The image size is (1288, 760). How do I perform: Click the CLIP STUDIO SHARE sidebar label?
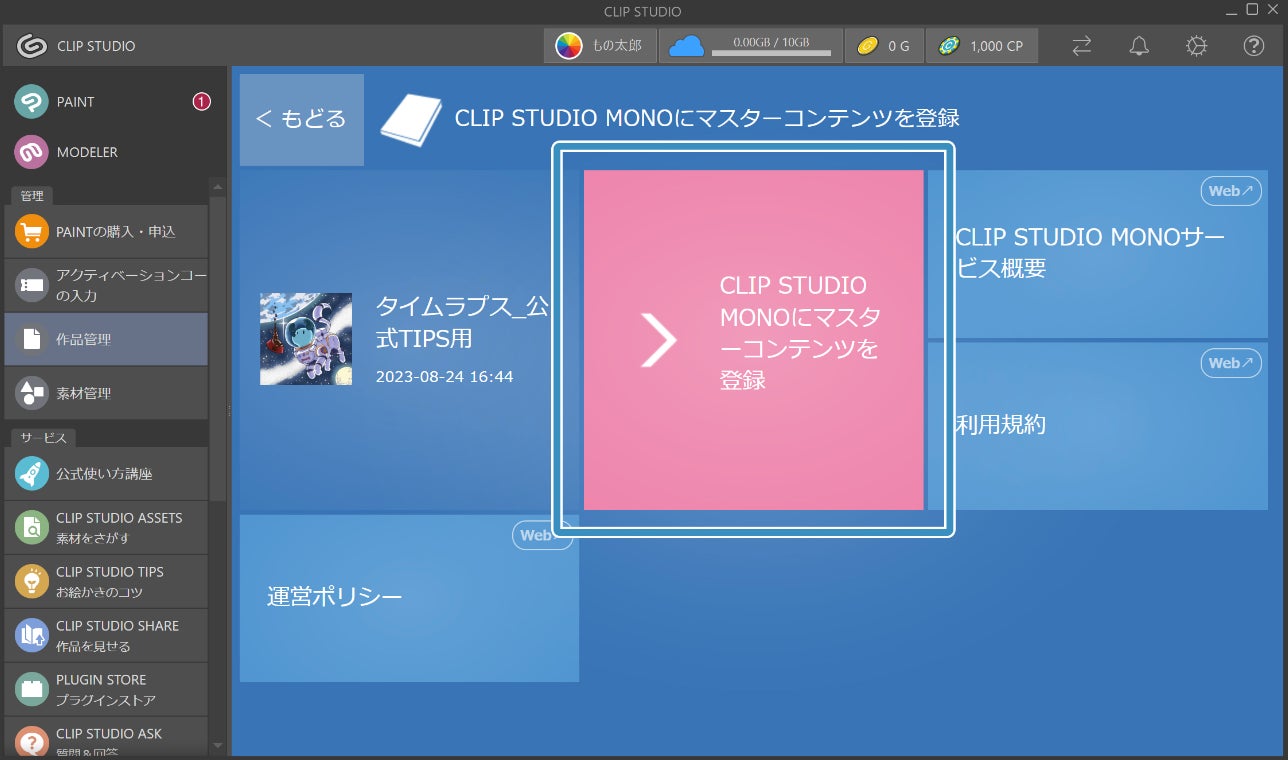click(118, 626)
